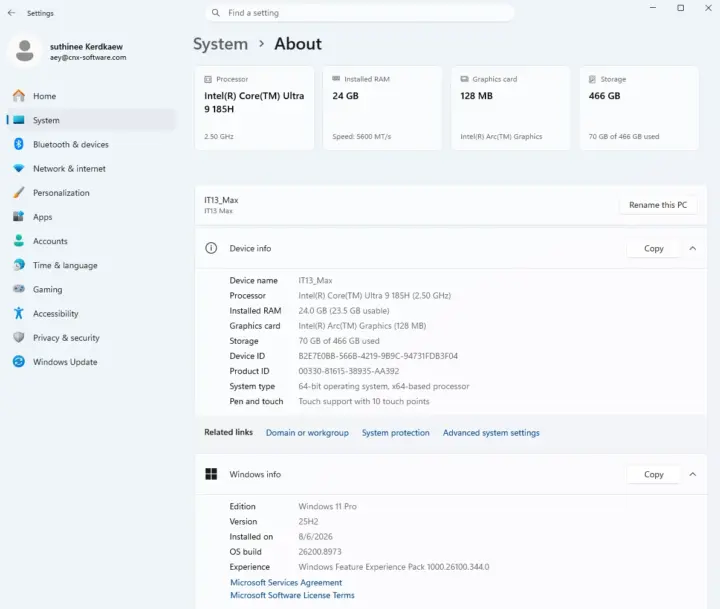Image resolution: width=720 pixels, height=609 pixels.
Task: Click the Network wifi icon
Action: (19, 168)
